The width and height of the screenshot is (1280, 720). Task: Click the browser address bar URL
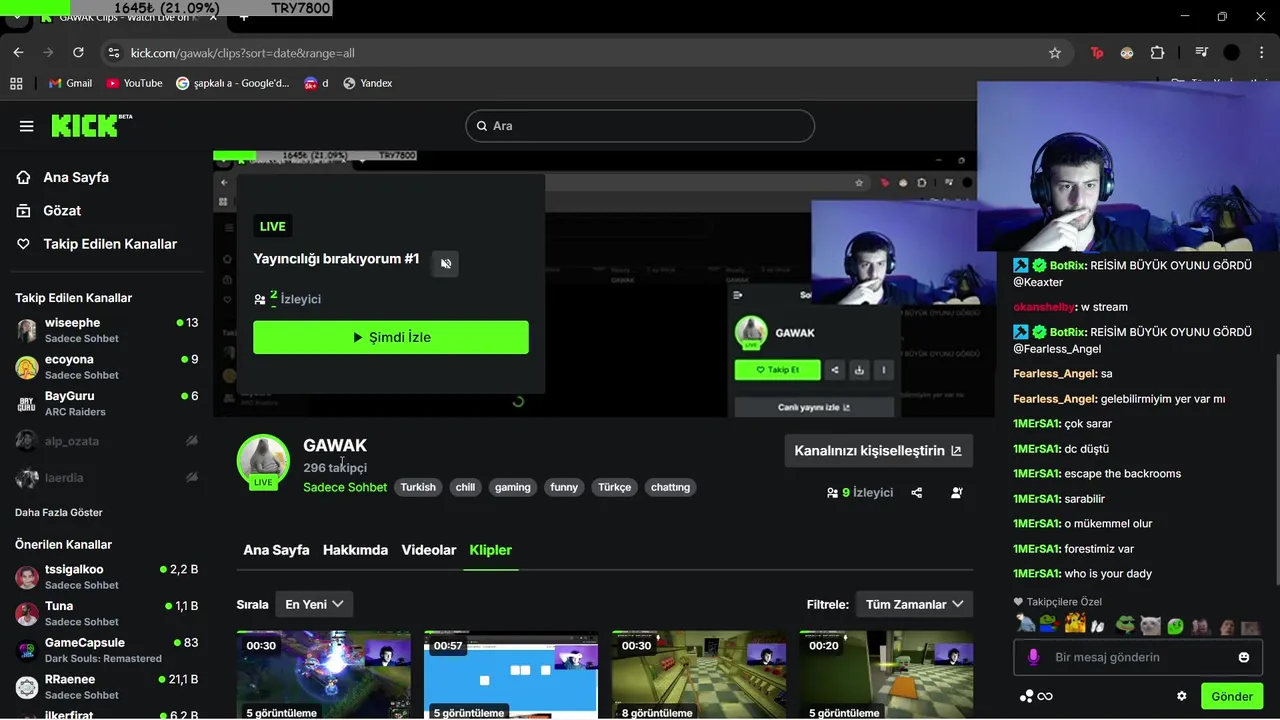pos(243,53)
